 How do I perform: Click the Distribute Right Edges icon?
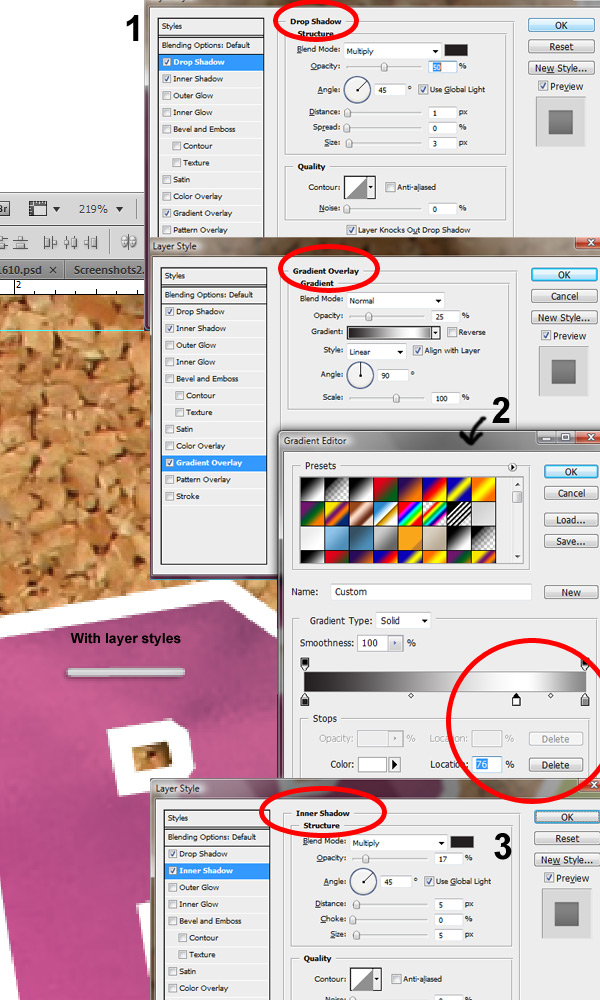point(91,242)
